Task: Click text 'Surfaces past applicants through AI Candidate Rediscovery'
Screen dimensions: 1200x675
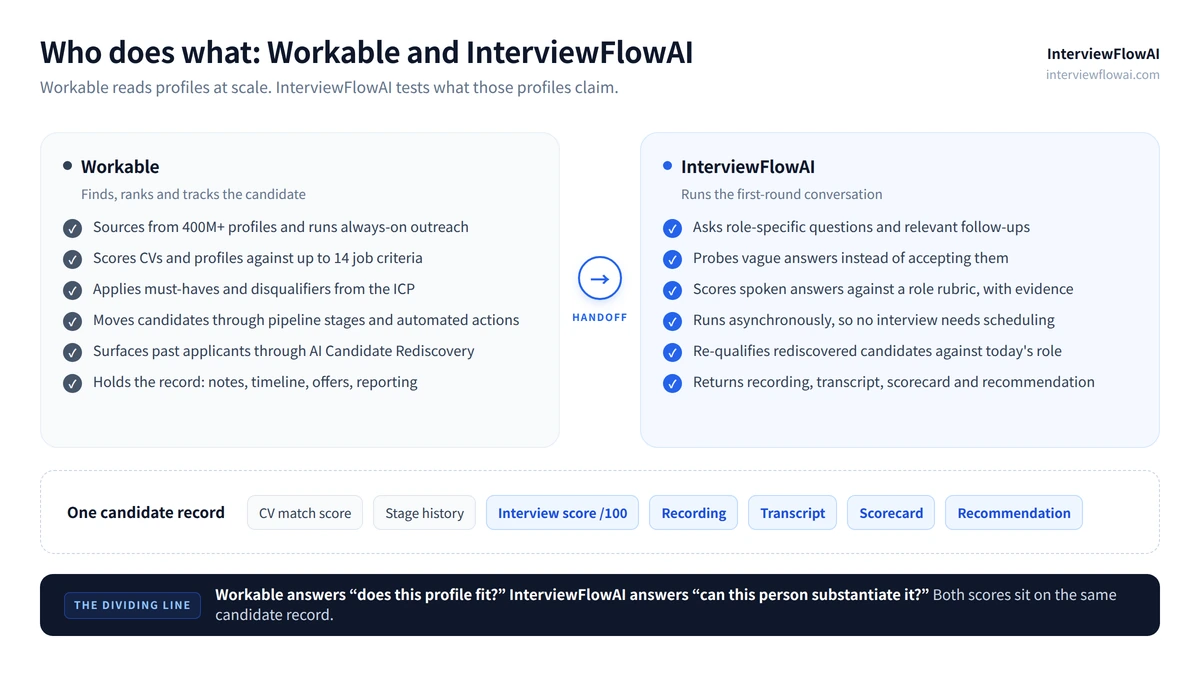Action: pyautogui.click(x=284, y=351)
